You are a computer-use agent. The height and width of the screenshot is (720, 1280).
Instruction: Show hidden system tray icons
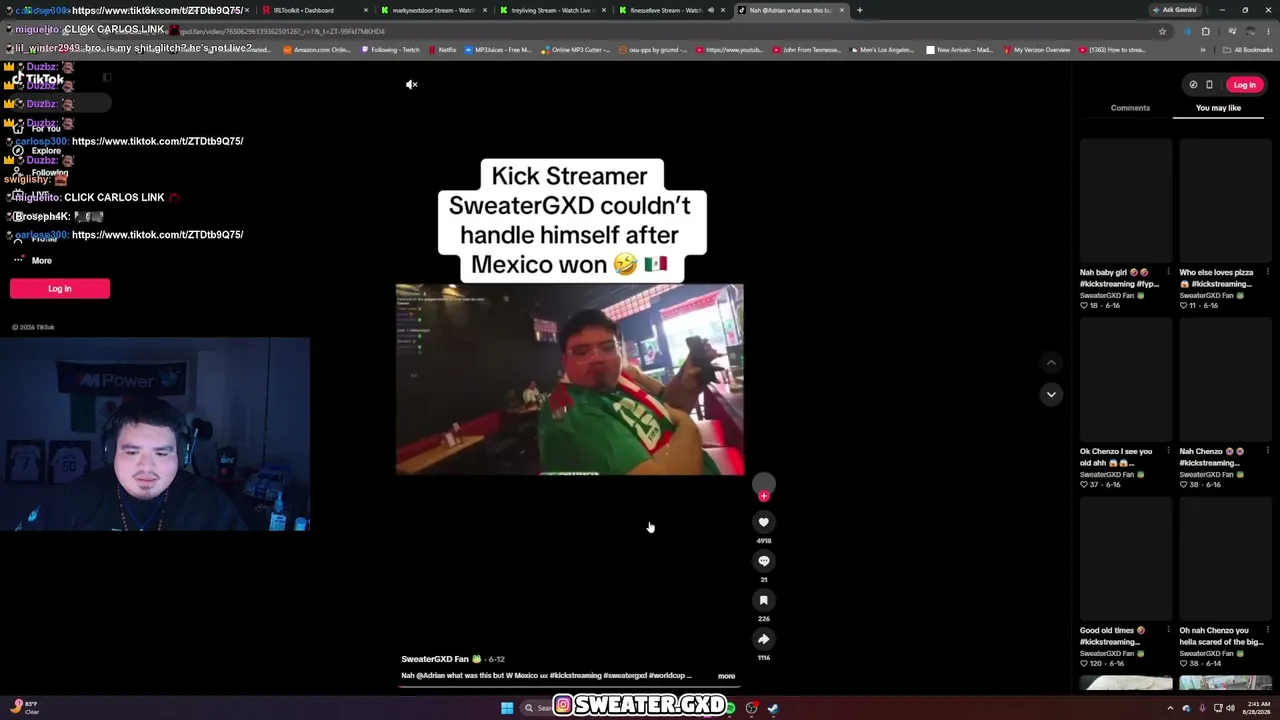click(x=1170, y=708)
